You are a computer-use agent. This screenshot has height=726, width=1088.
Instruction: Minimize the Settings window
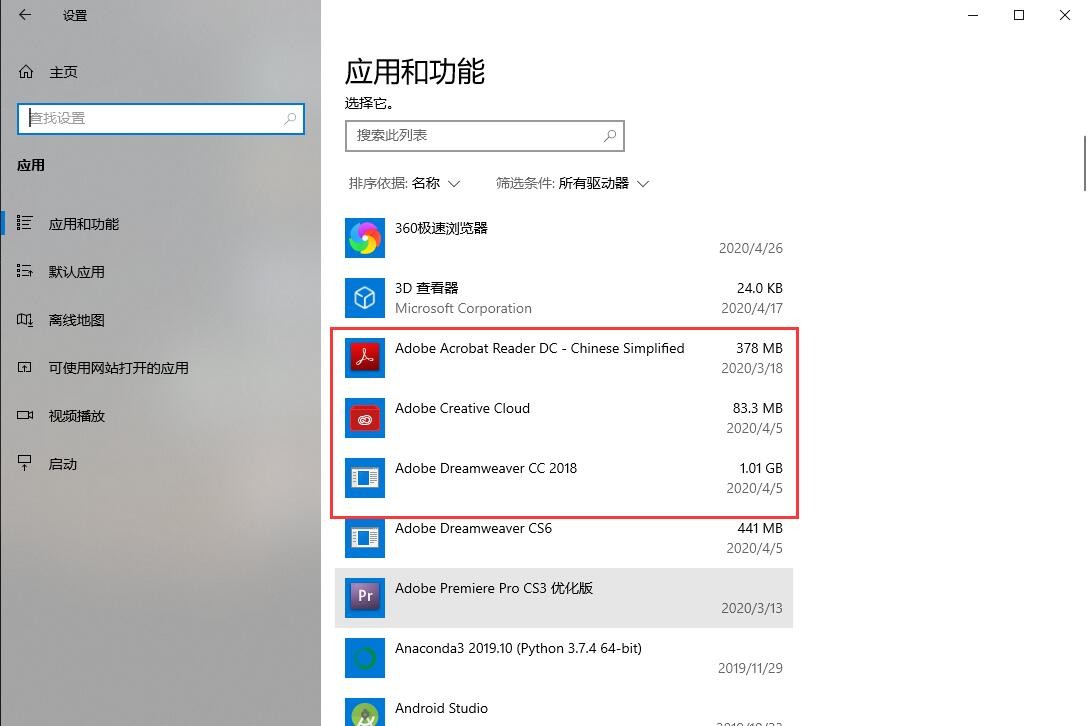coord(973,15)
